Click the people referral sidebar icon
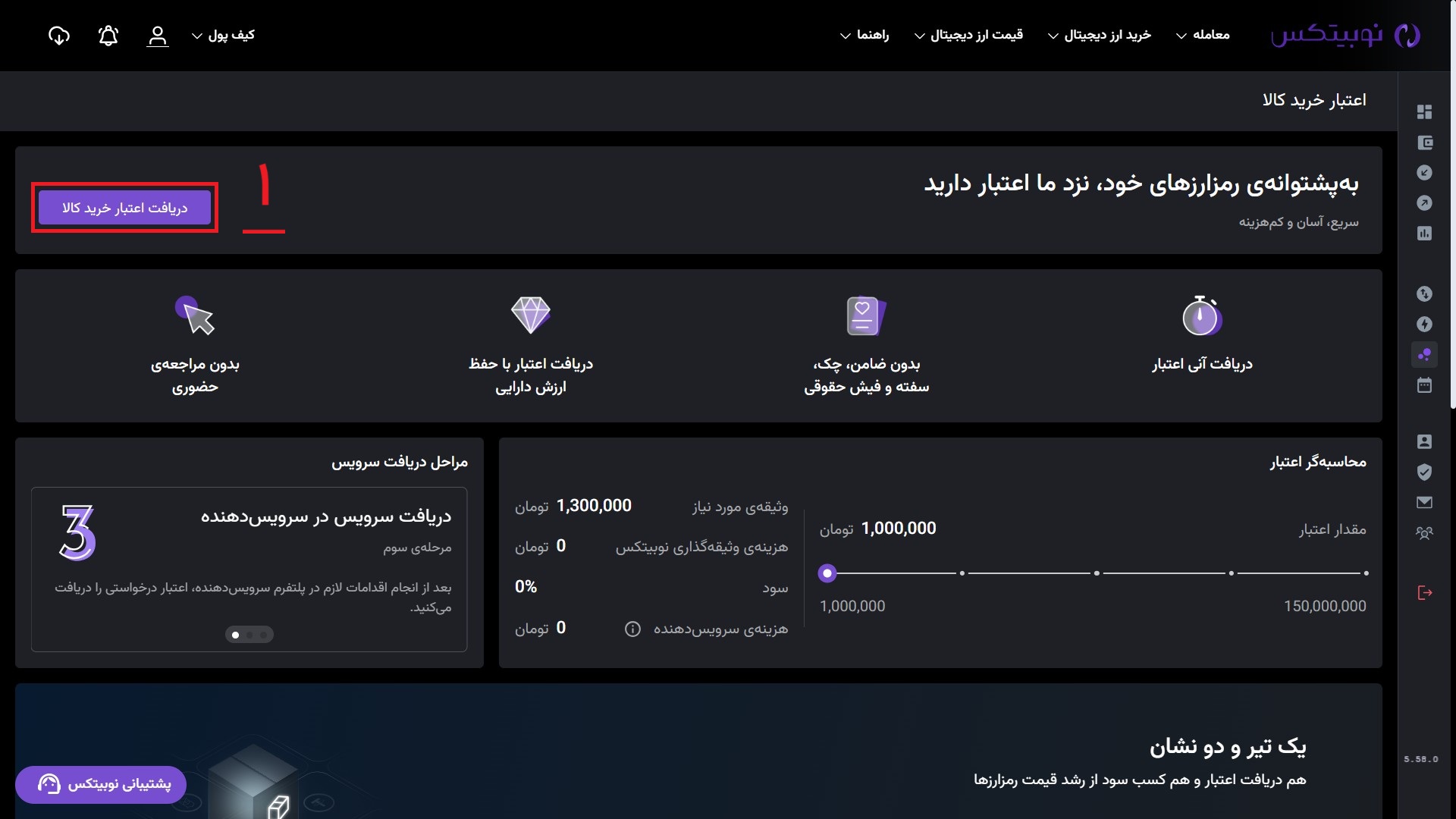 tap(1424, 533)
